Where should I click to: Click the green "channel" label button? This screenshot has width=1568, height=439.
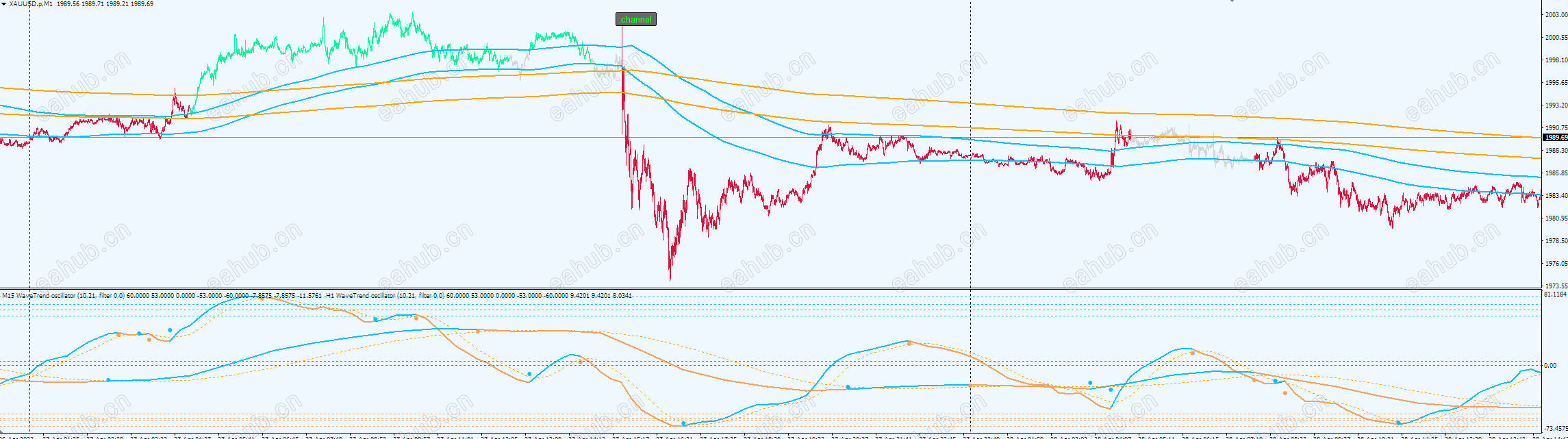click(636, 19)
